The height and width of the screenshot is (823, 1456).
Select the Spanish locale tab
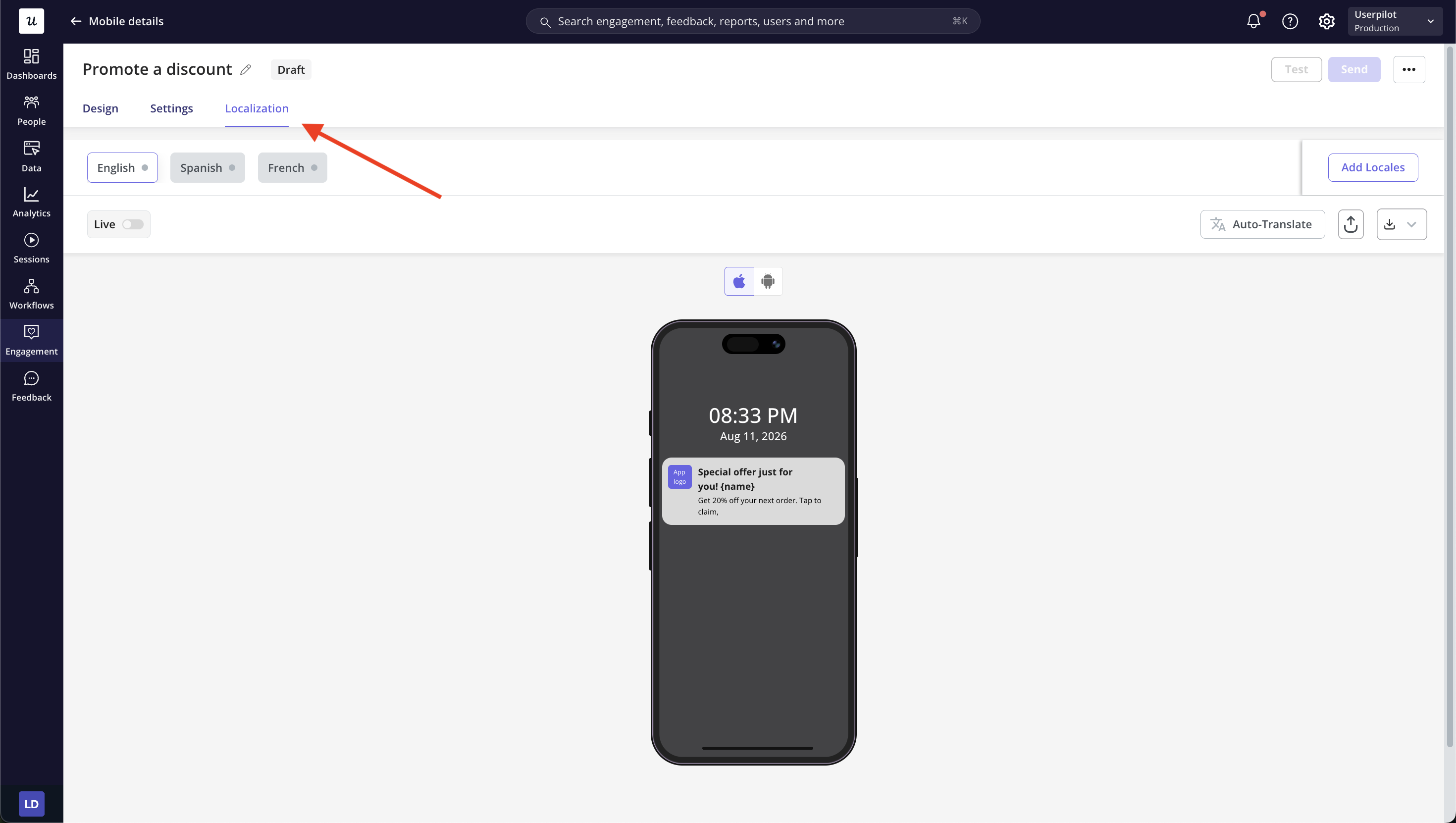[208, 168]
